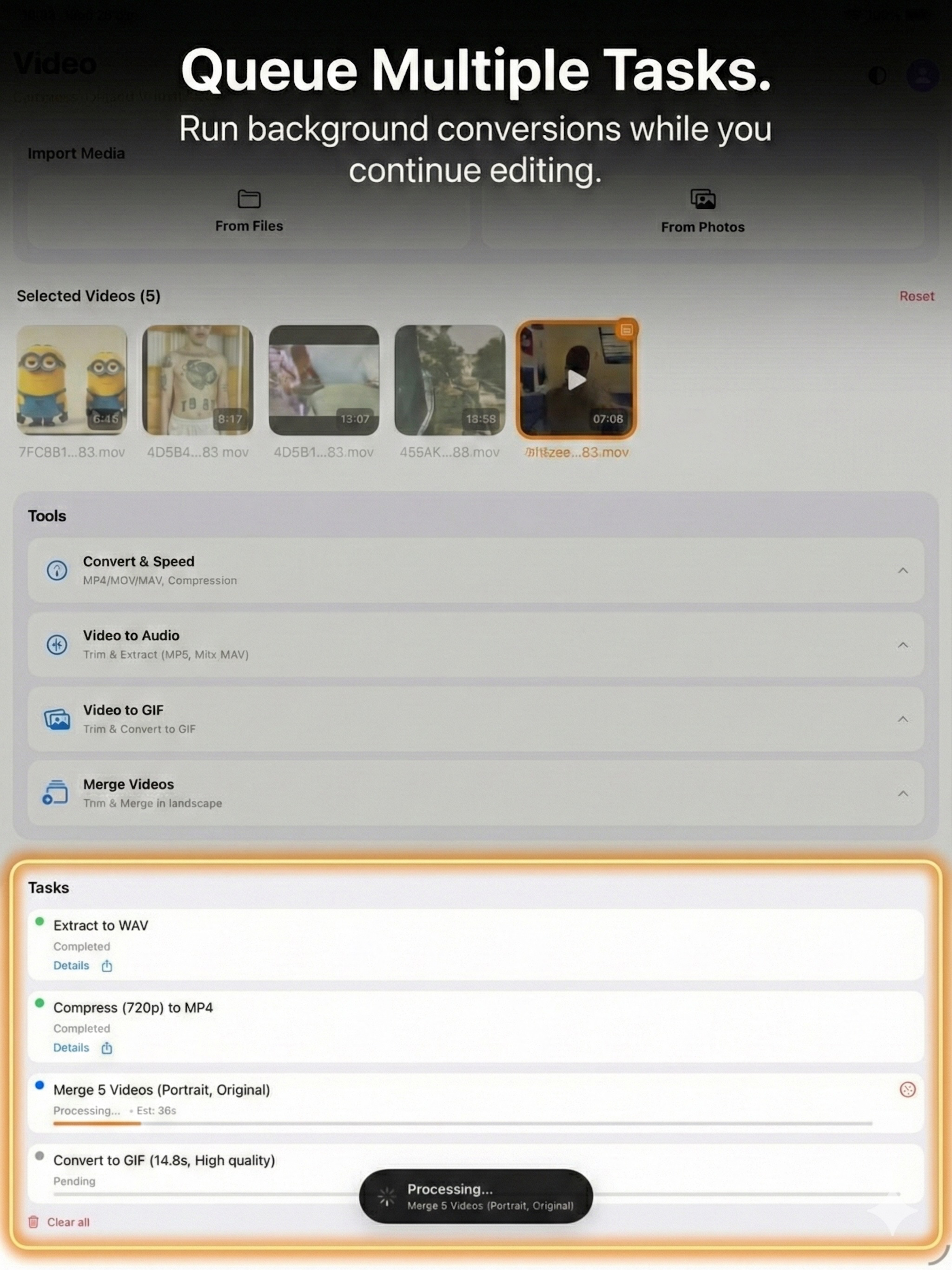The height and width of the screenshot is (1270, 952).
Task: Click the Video to GIF title
Action: (123, 710)
